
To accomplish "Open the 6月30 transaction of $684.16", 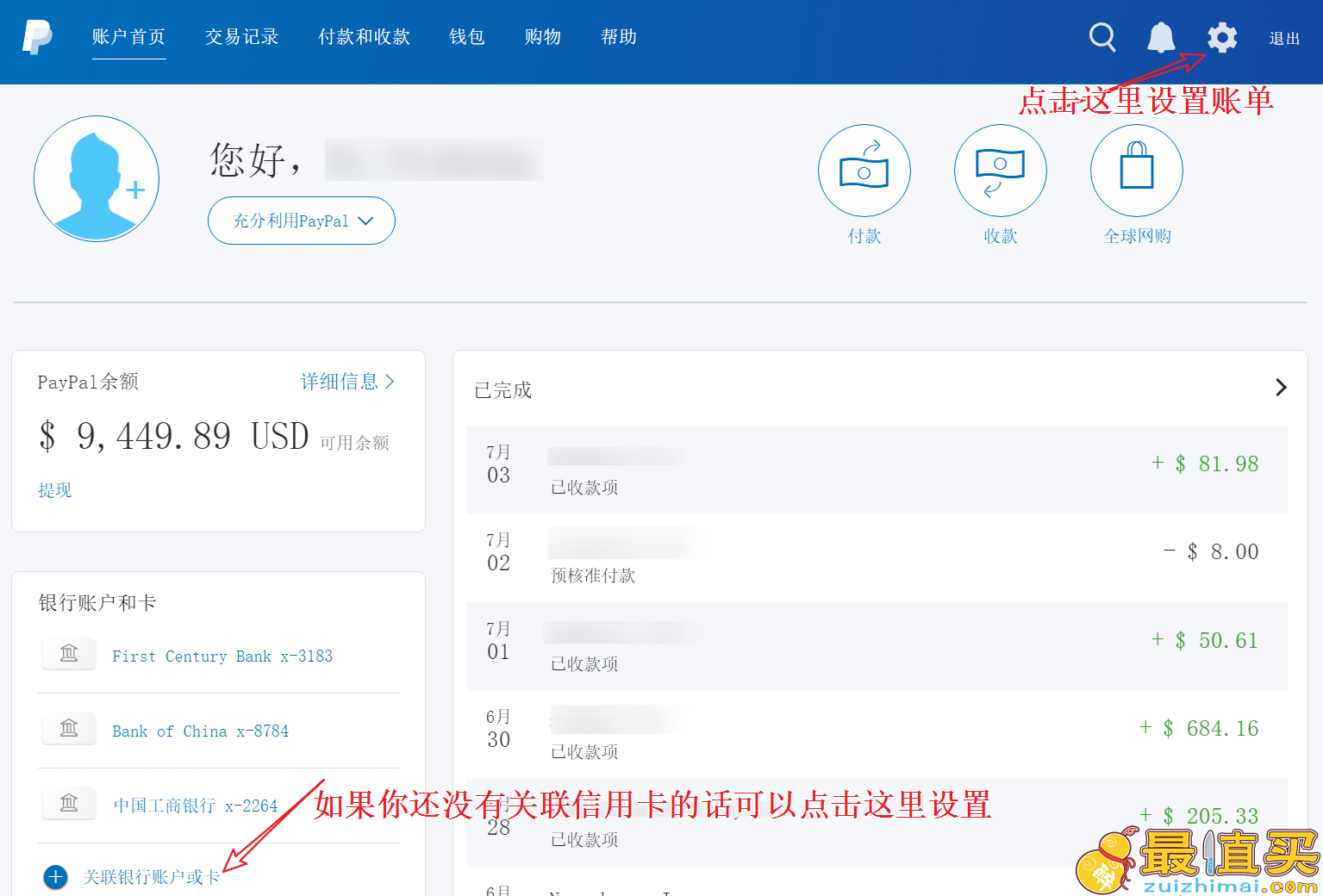I will pos(877,734).
